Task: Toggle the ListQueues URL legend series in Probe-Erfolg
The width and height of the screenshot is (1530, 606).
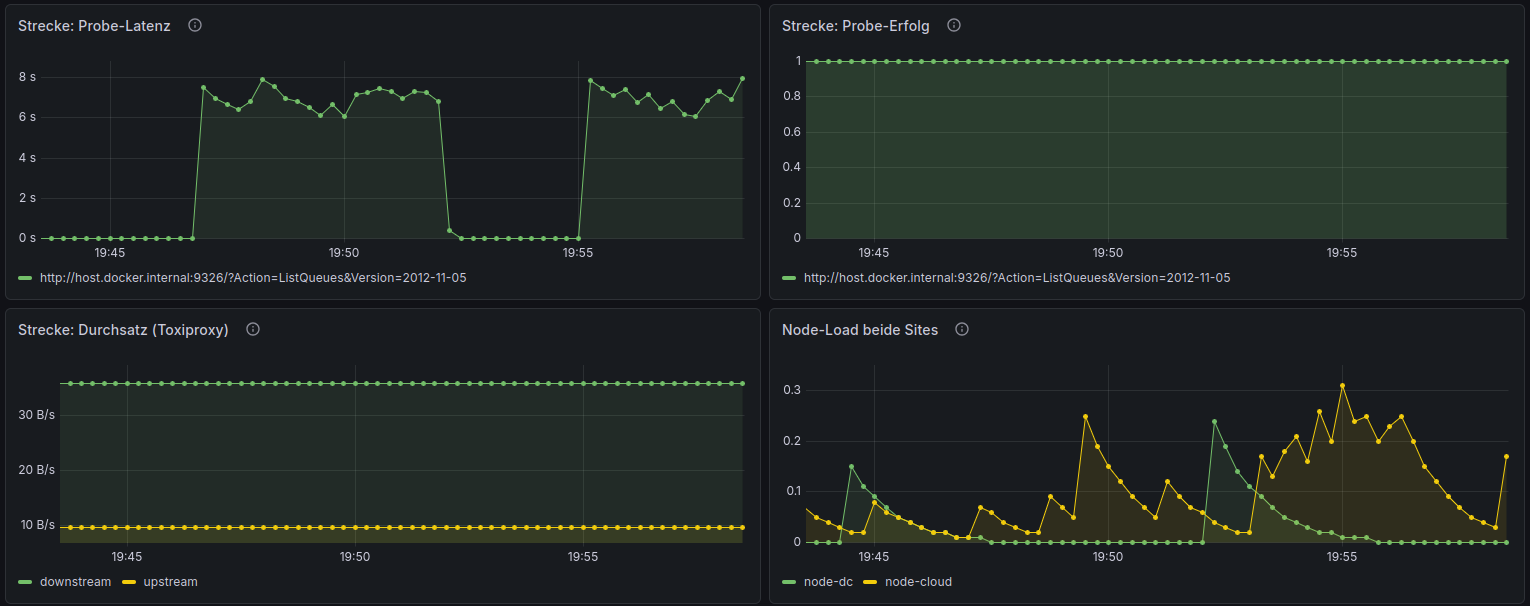Action: point(1017,278)
